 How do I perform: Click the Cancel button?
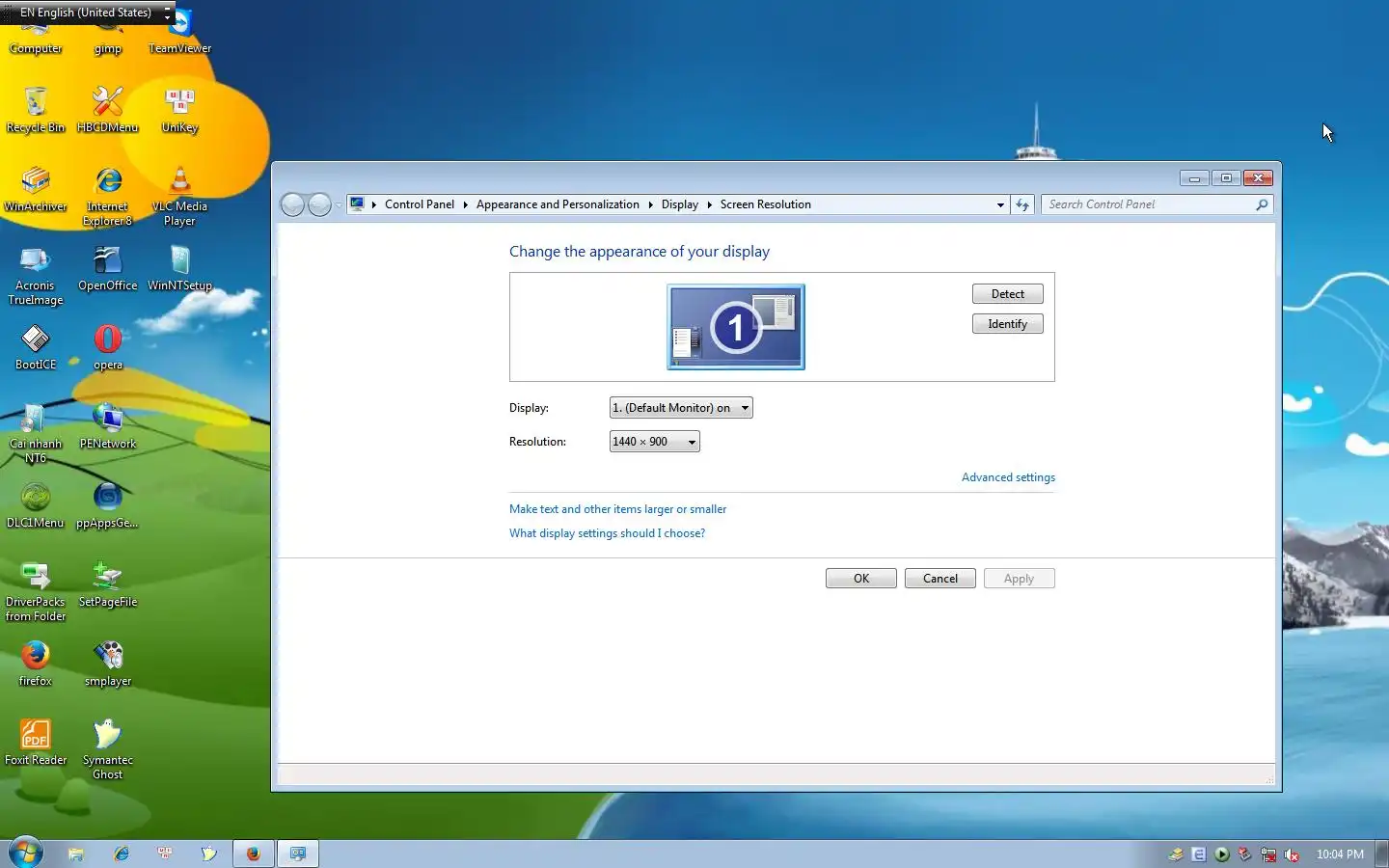pos(940,579)
